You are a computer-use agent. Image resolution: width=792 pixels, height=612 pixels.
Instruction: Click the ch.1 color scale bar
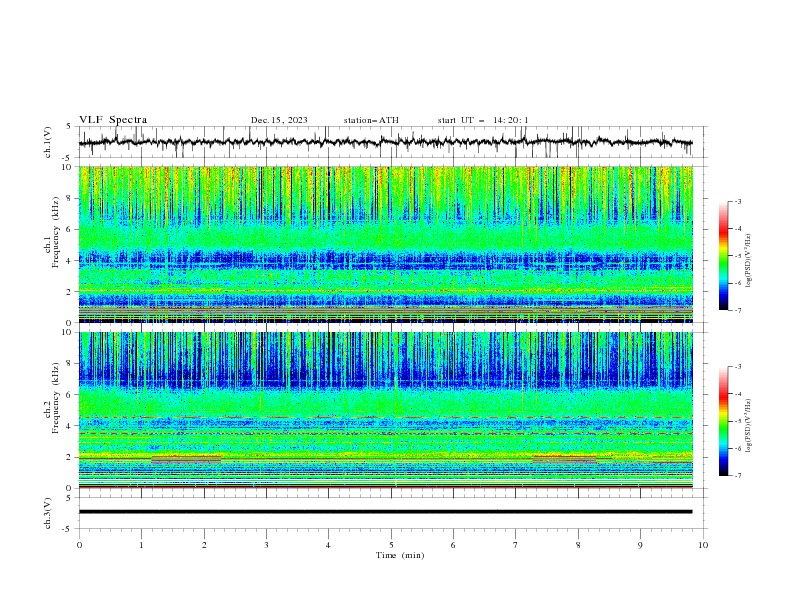coord(724,256)
